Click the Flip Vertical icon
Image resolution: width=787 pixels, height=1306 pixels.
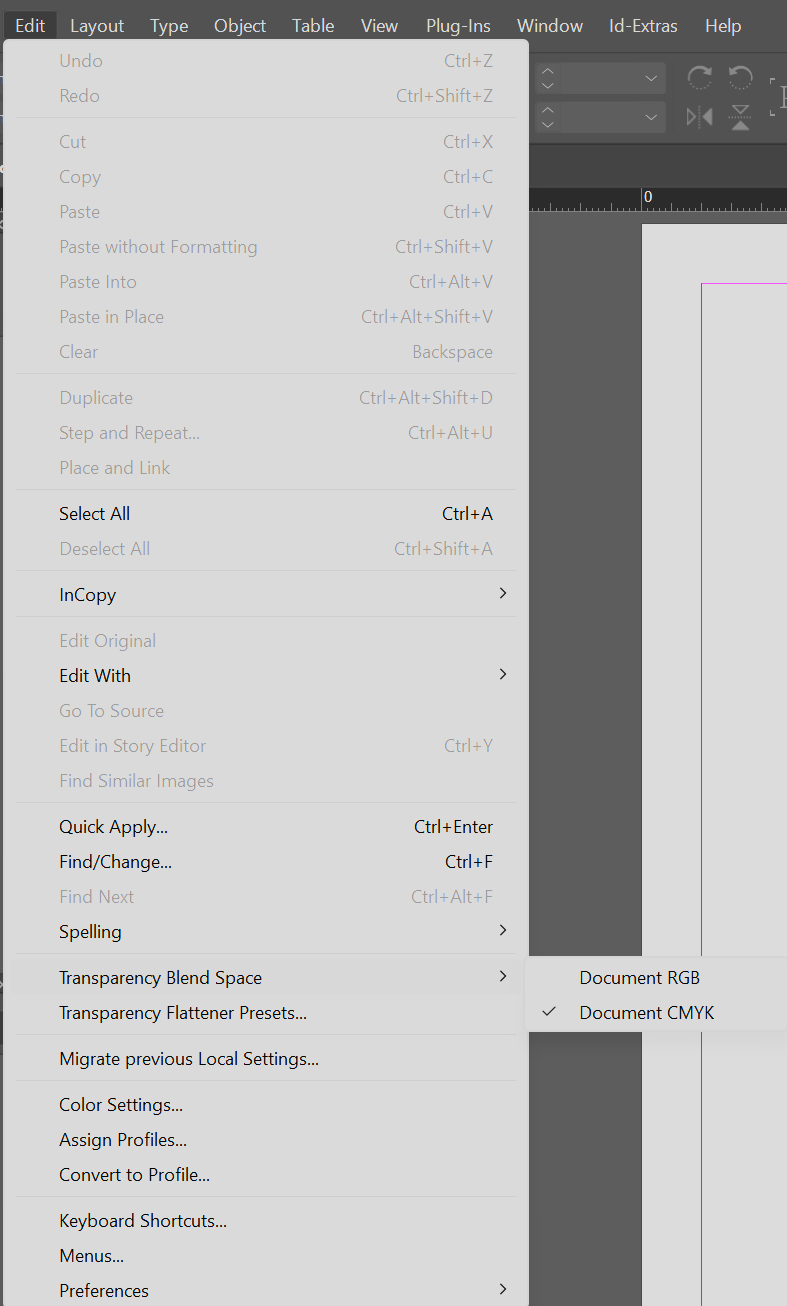(740, 117)
